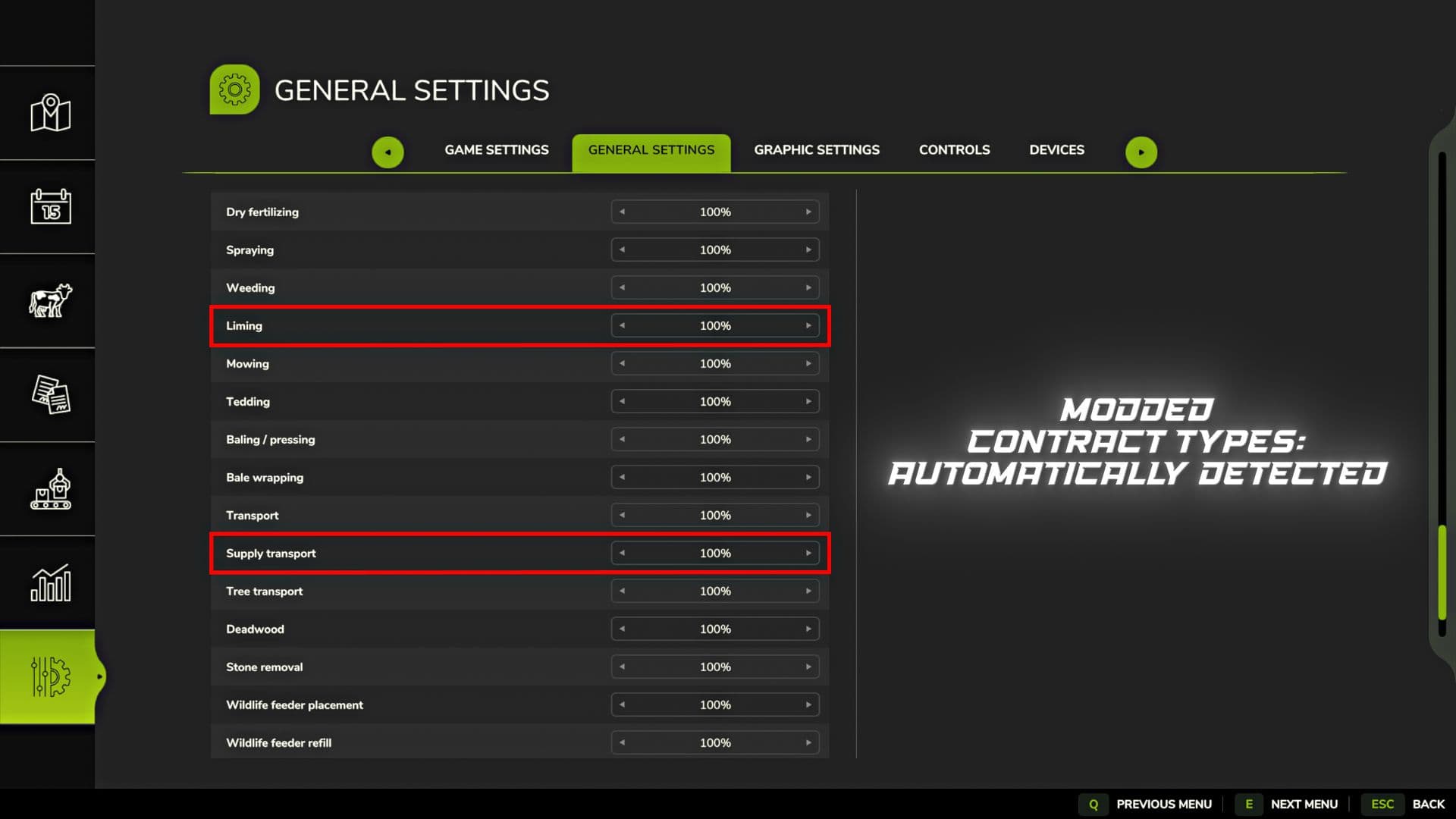Decrease the Bale wrapping percentage
This screenshot has width=1456, height=819.
622,477
